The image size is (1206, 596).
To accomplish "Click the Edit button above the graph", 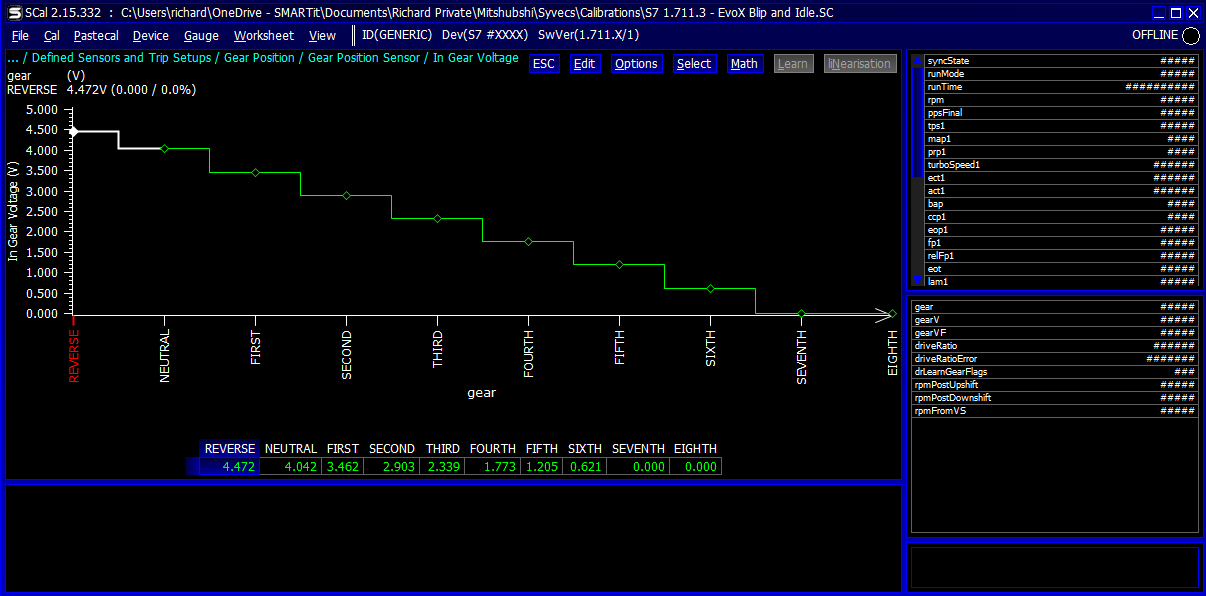I will [584, 64].
